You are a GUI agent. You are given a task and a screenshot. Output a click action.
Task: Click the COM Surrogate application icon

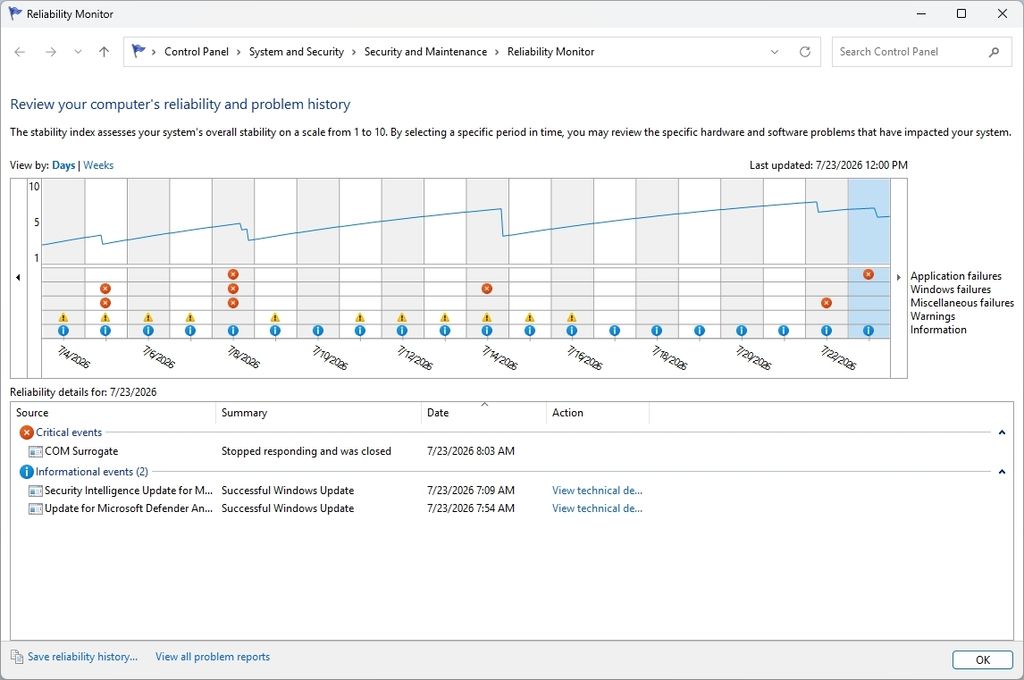[35, 451]
